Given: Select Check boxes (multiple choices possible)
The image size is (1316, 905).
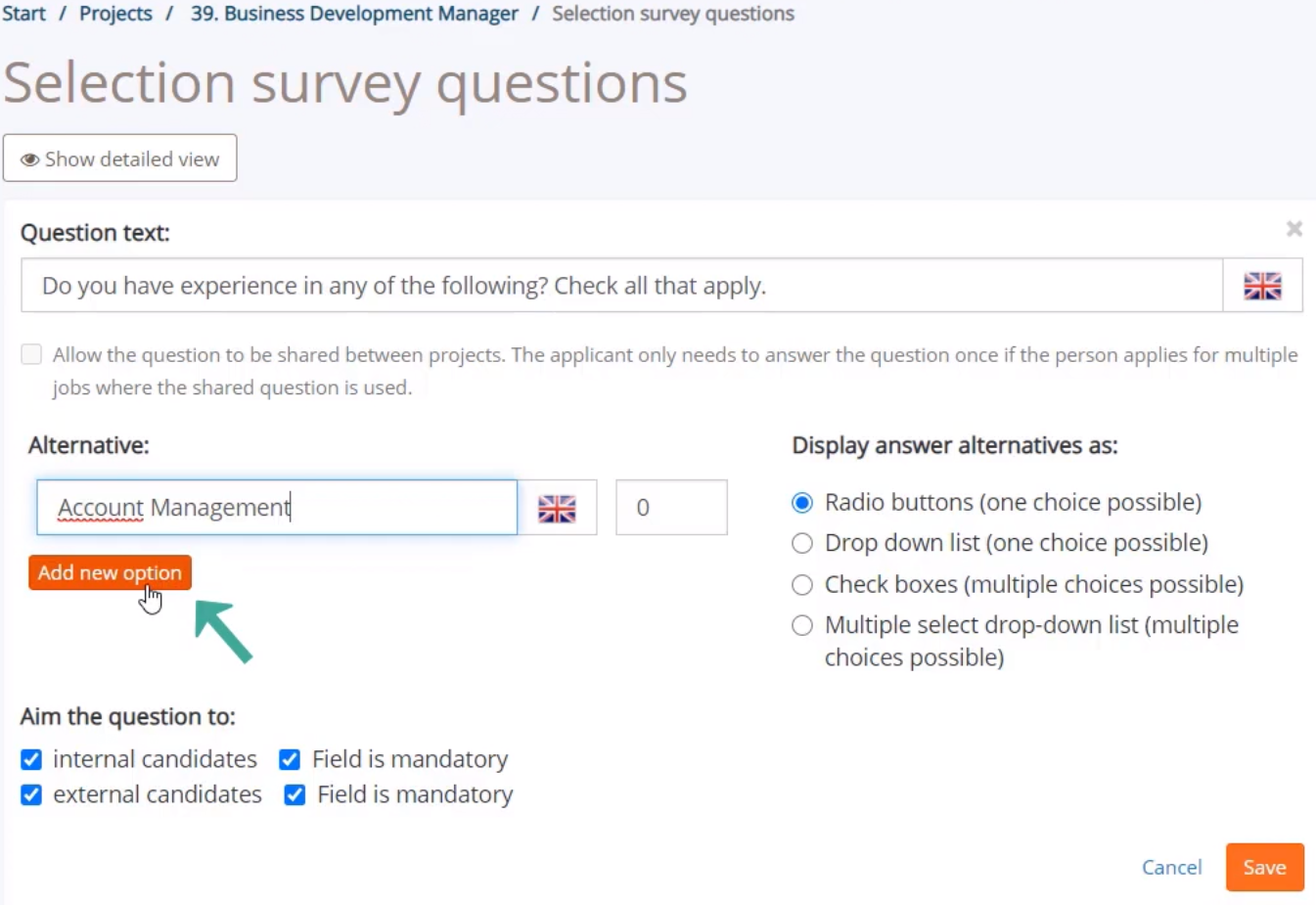Looking at the screenshot, I should click(802, 585).
